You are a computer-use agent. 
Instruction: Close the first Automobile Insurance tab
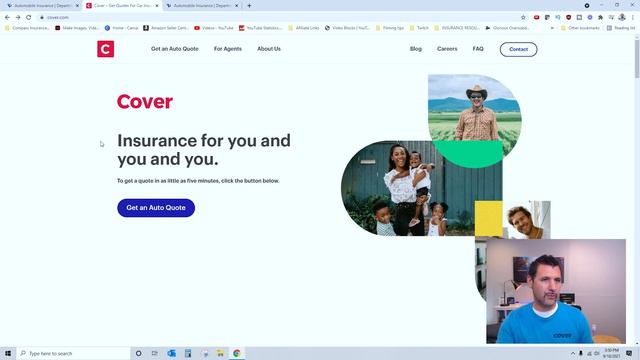77,6
